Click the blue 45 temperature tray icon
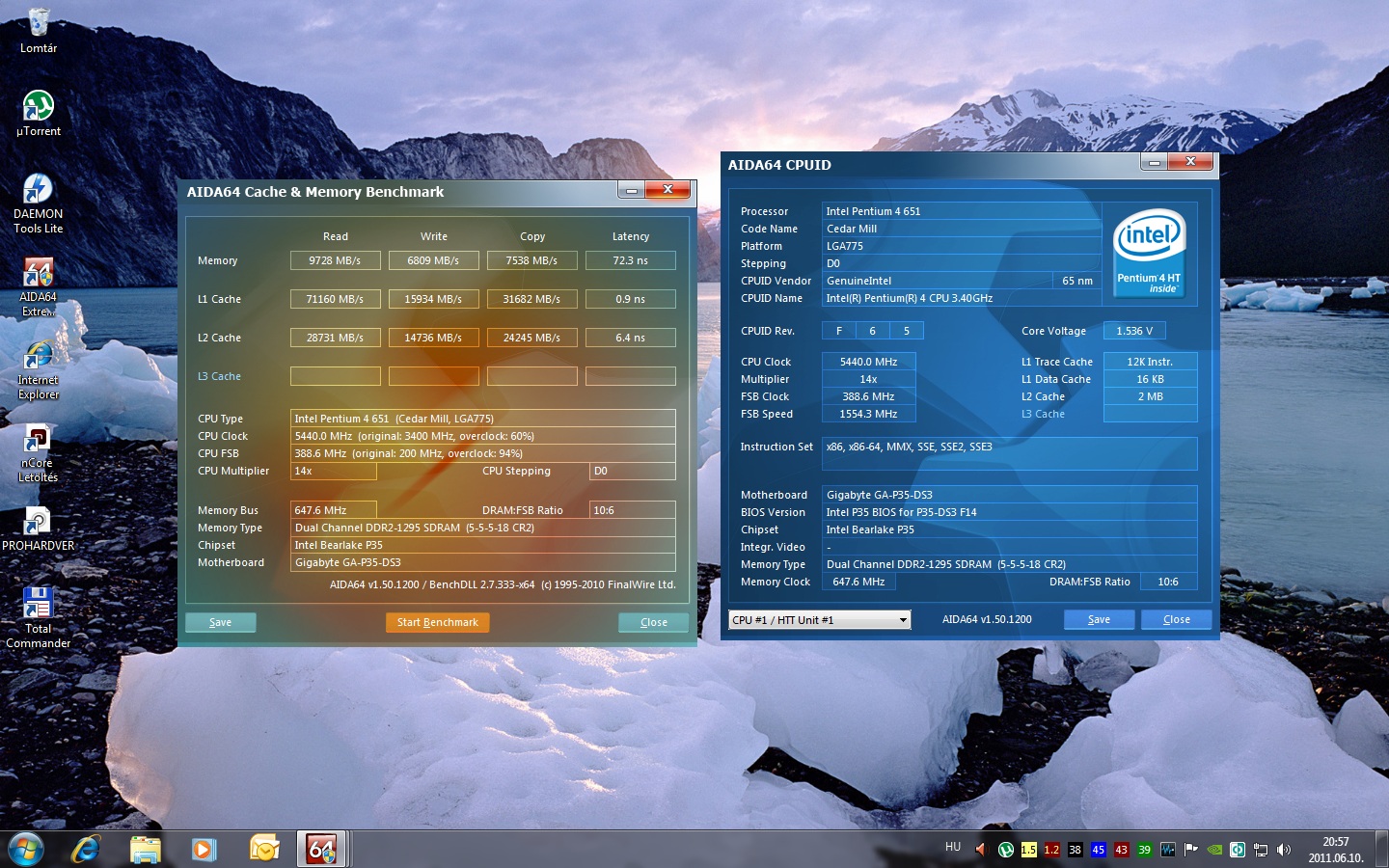The width and height of the screenshot is (1389, 868). 1098,850
